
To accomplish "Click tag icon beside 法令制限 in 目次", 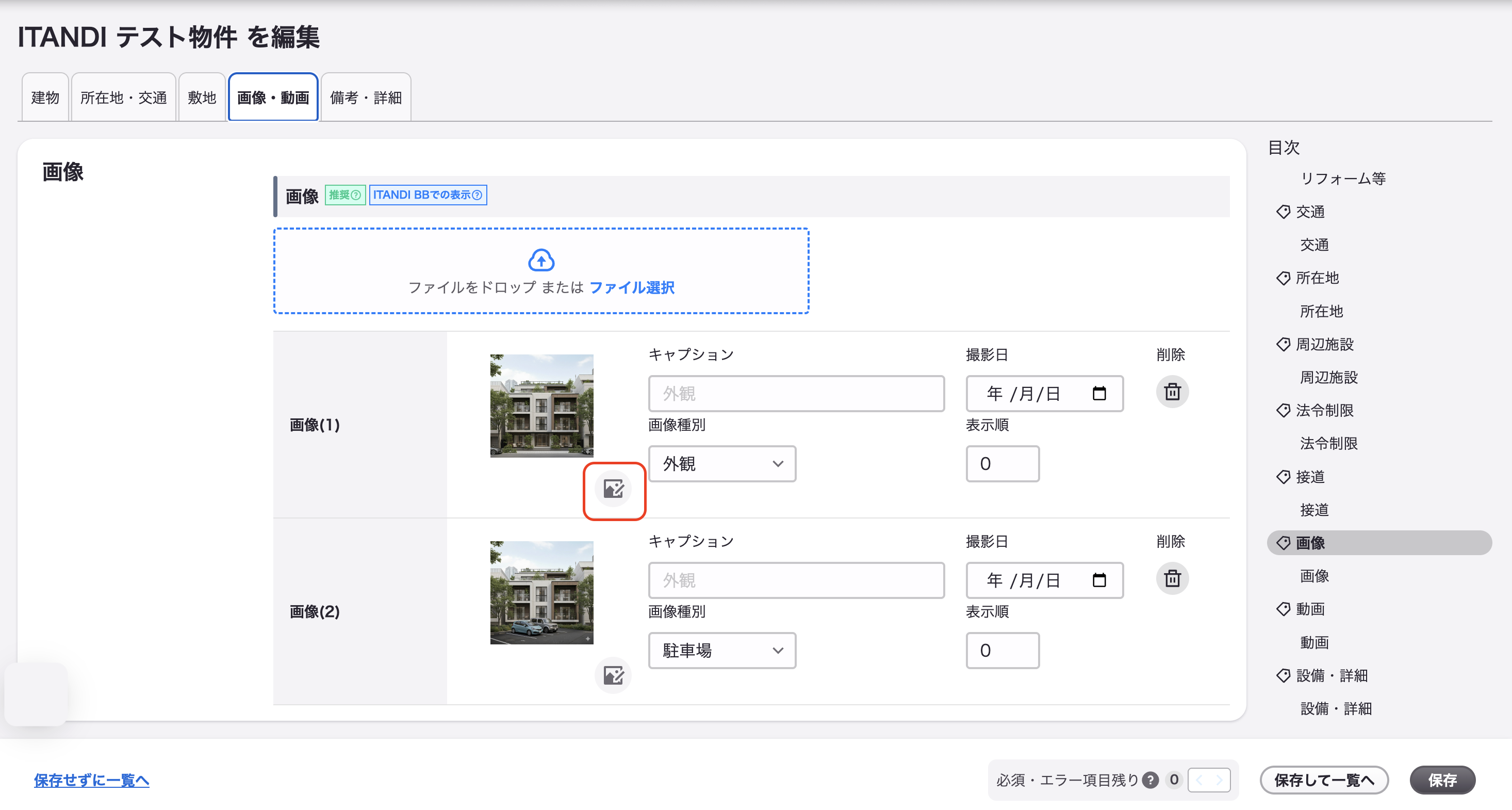I will click(x=1283, y=411).
